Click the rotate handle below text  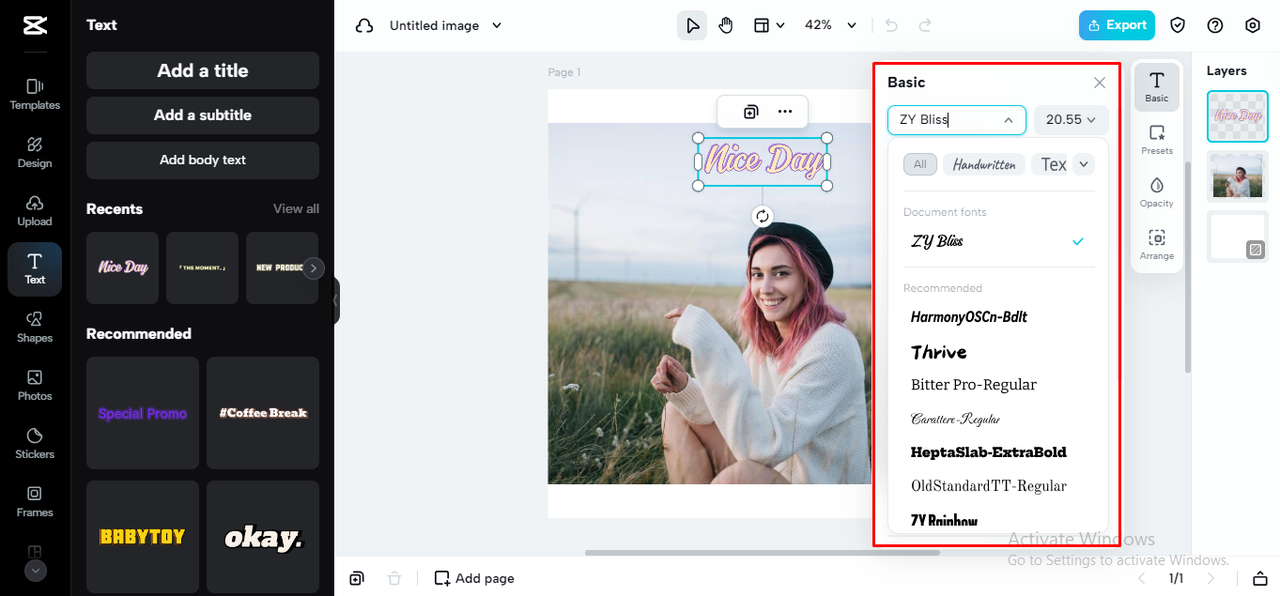[762, 216]
